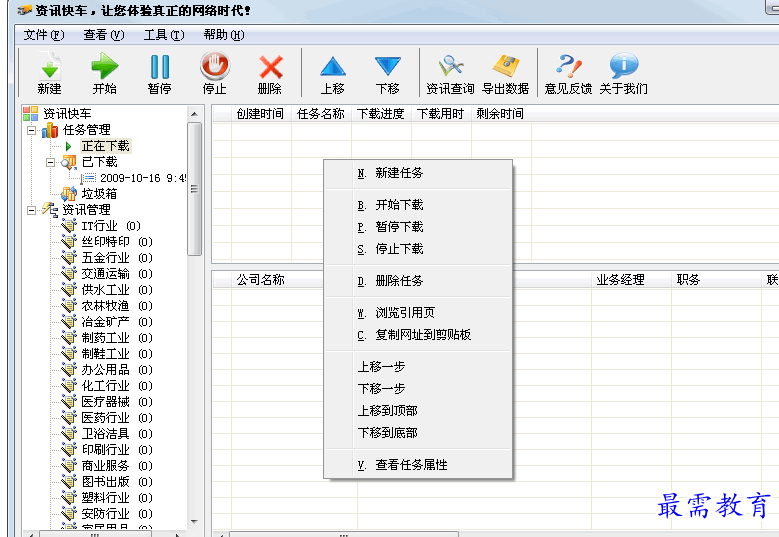Select the 农林牧渔 category
Screen dimensions: 779x537
pyautogui.click(x=117, y=306)
